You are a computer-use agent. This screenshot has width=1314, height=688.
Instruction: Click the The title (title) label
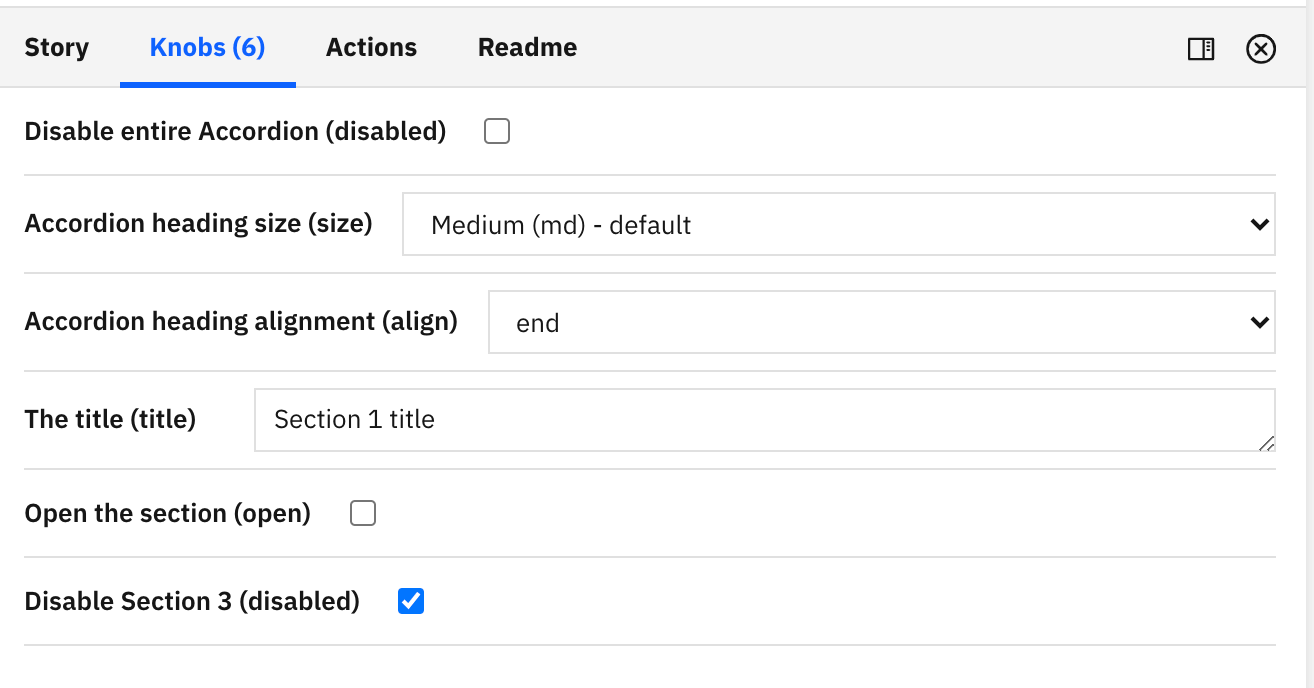(110, 419)
